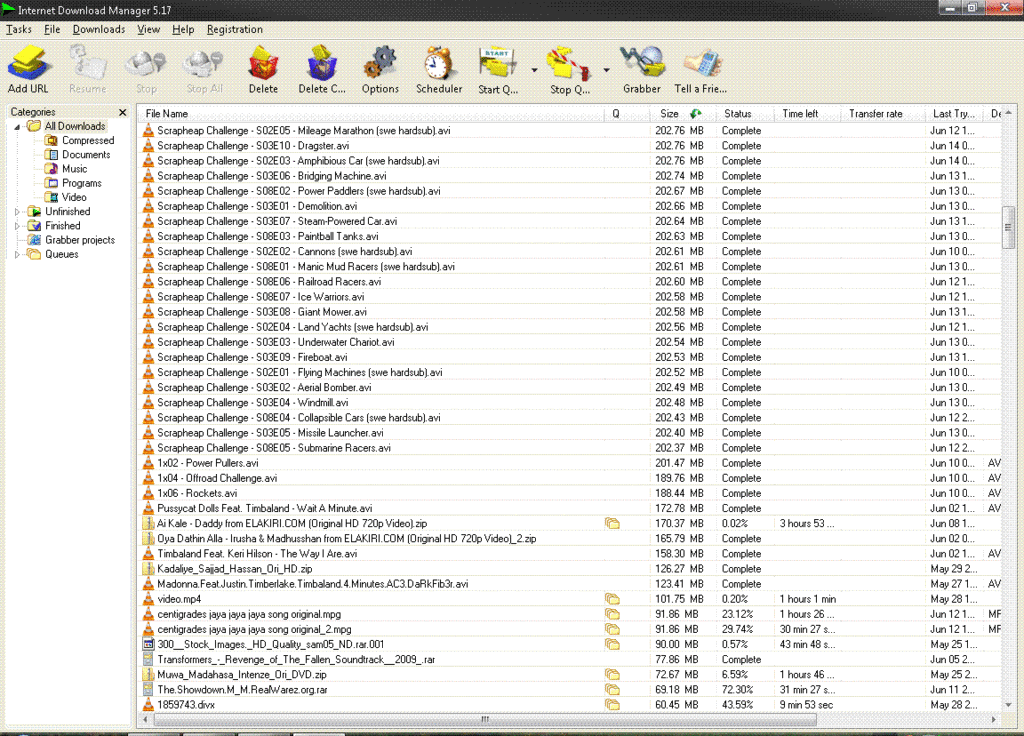Select '1x02 - Power Pullers.avi' row
Viewport: 1024px width, 736px height.
pyautogui.click(x=569, y=463)
